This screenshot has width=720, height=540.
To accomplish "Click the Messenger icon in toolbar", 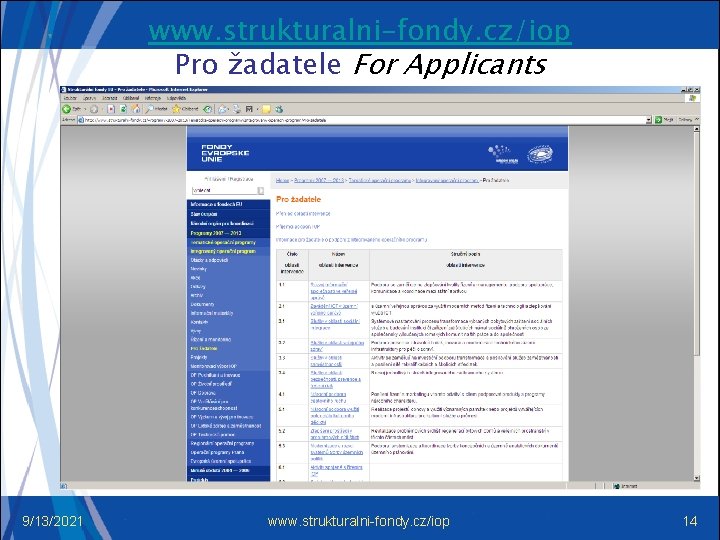I will 279,109.
